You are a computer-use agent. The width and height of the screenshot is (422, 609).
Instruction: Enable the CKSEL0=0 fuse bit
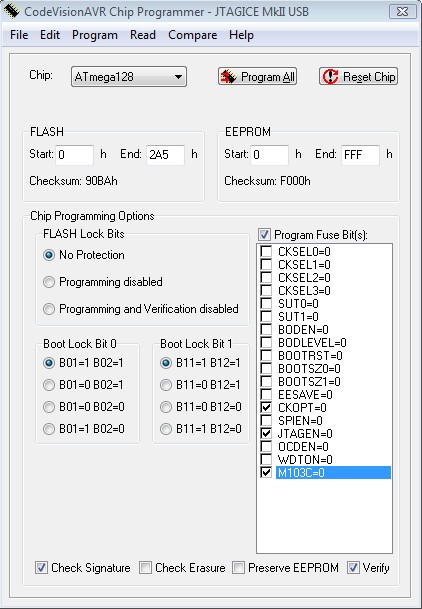pyautogui.click(x=266, y=251)
